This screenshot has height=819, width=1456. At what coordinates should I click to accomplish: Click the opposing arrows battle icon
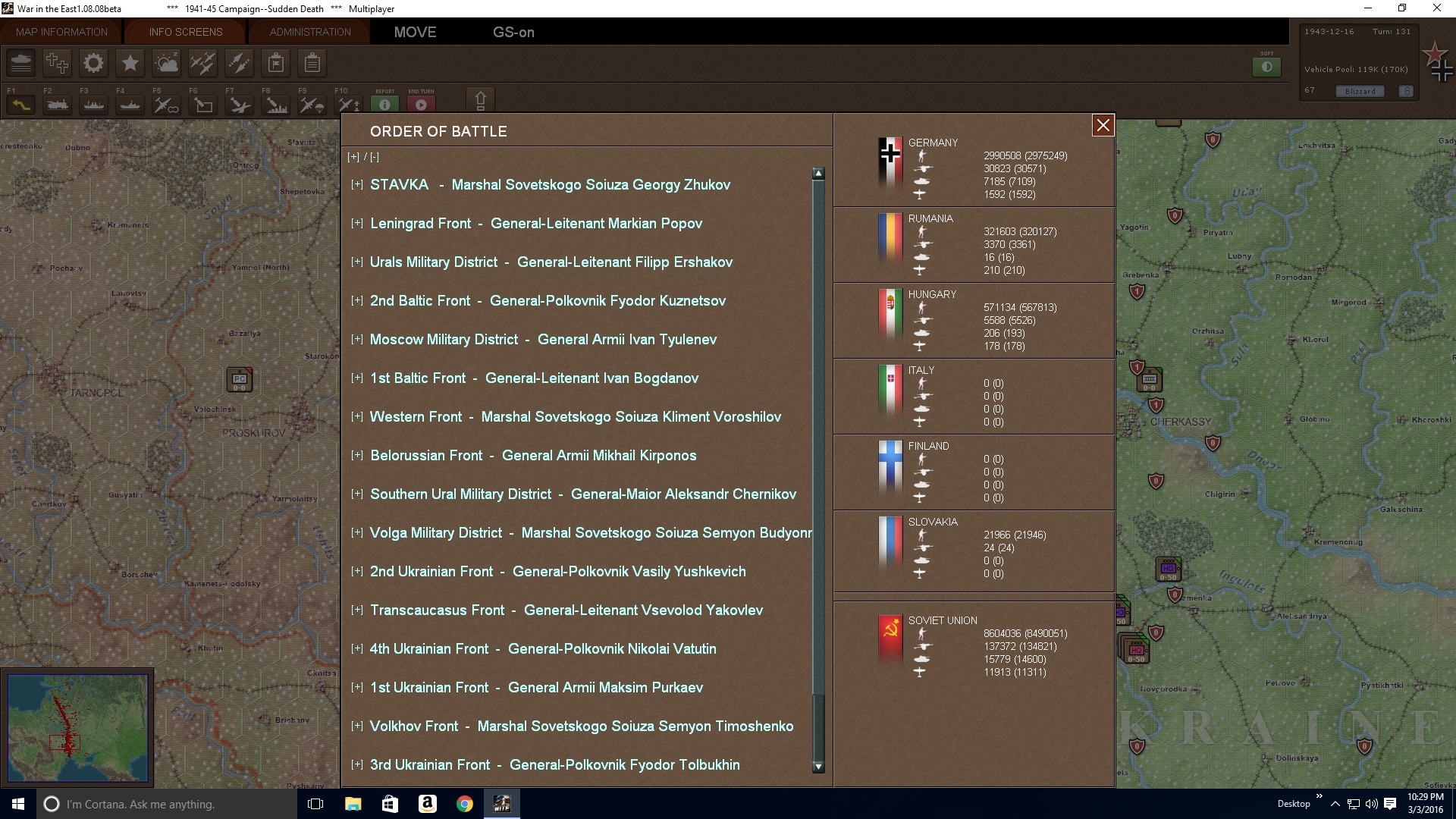(240, 63)
